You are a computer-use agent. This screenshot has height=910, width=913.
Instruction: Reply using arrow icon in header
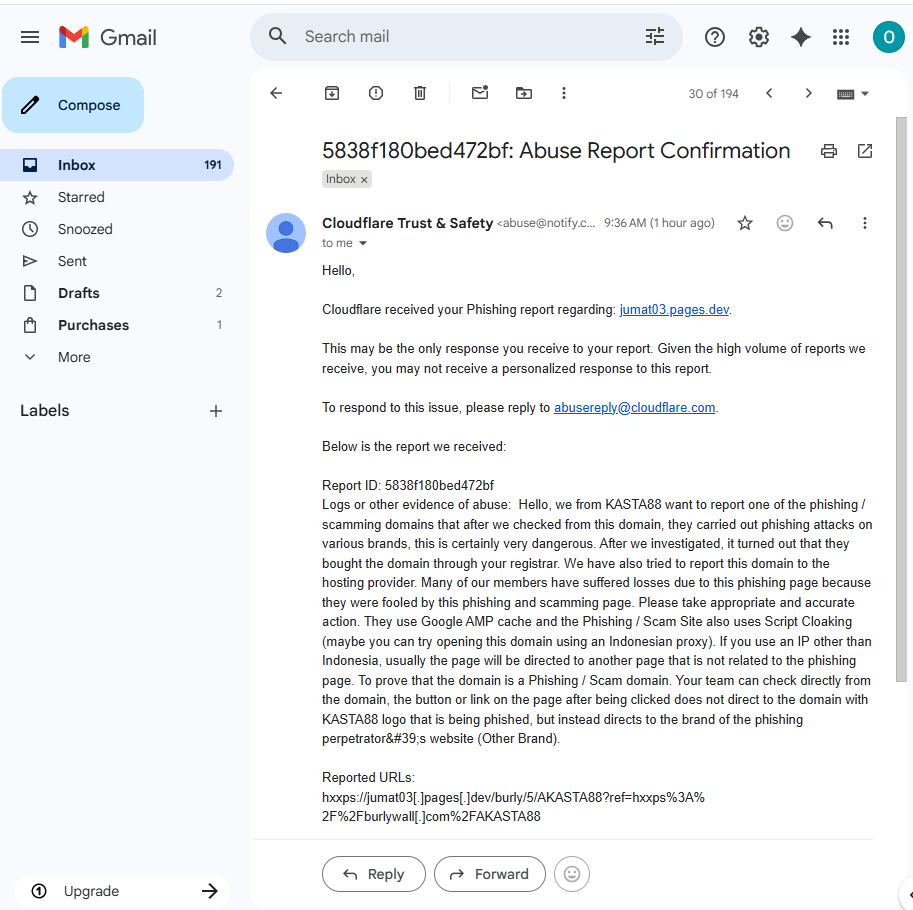(x=824, y=223)
